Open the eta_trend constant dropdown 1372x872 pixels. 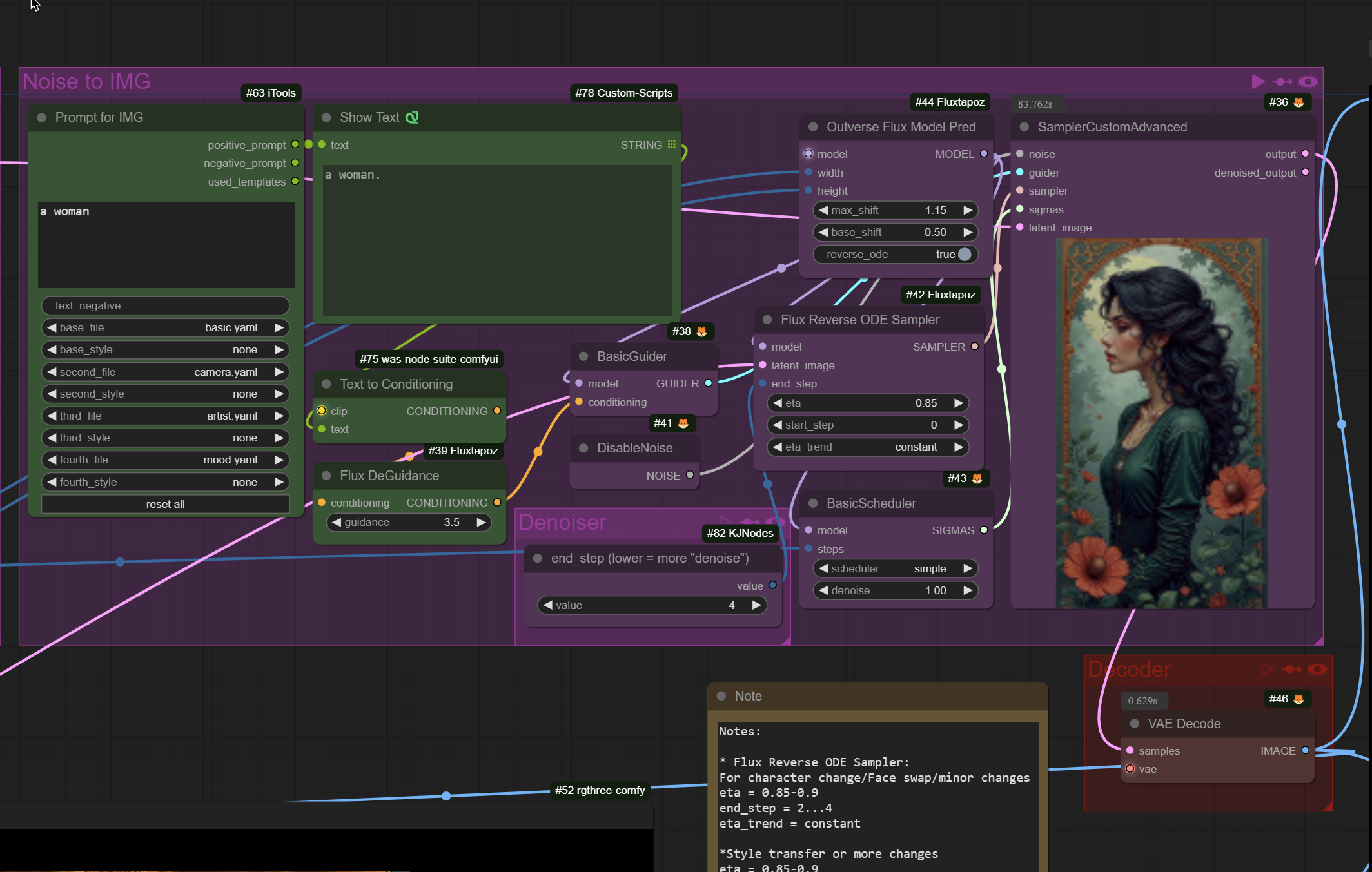point(868,447)
